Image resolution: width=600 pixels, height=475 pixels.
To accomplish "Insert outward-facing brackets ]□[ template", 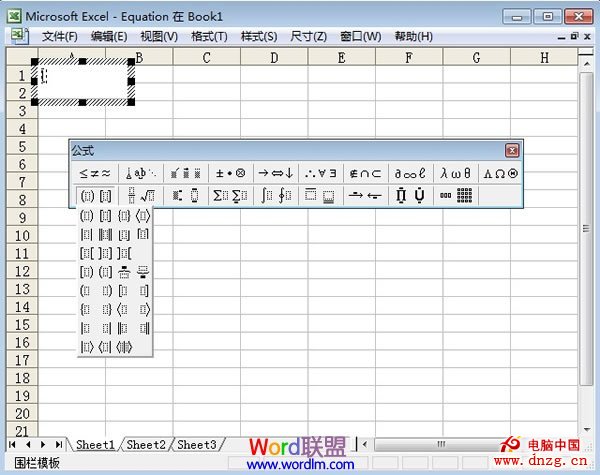I will point(124,253).
